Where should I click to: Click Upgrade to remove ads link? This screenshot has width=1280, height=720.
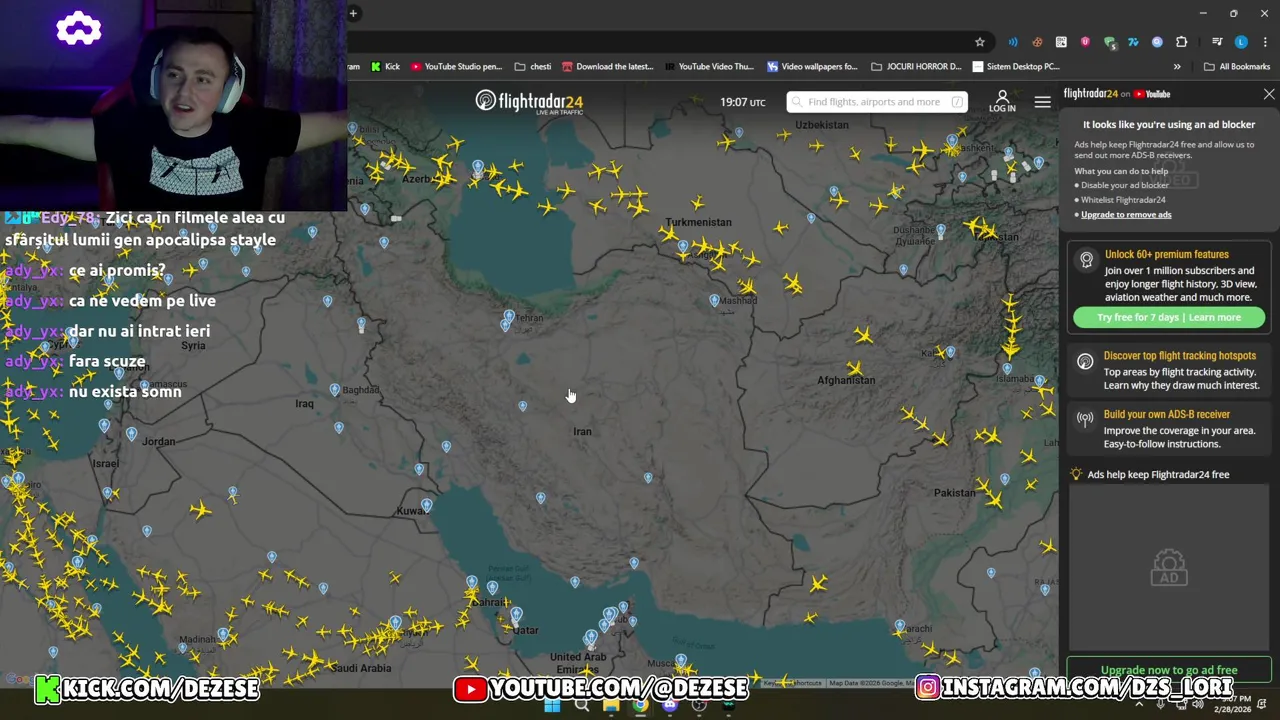pyautogui.click(x=1126, y=214)
